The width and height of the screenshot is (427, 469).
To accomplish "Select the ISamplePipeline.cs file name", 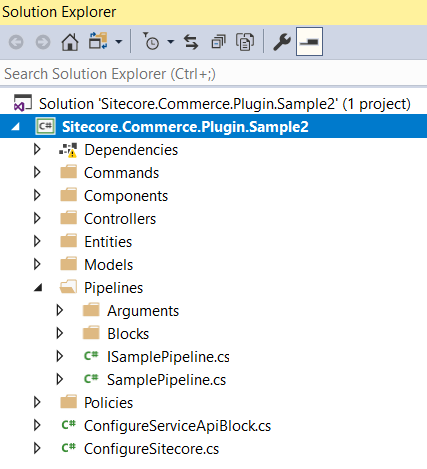I will click(168, 357).
